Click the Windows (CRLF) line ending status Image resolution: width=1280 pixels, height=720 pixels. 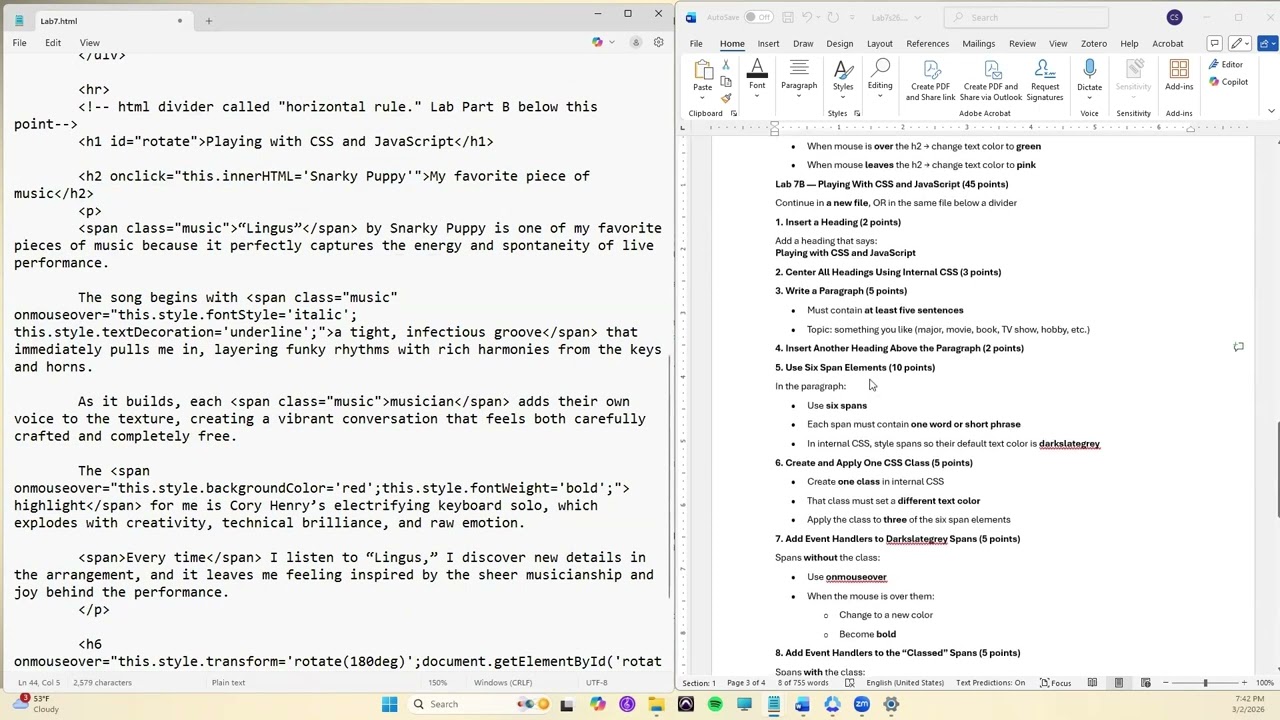tap(503, 683)
